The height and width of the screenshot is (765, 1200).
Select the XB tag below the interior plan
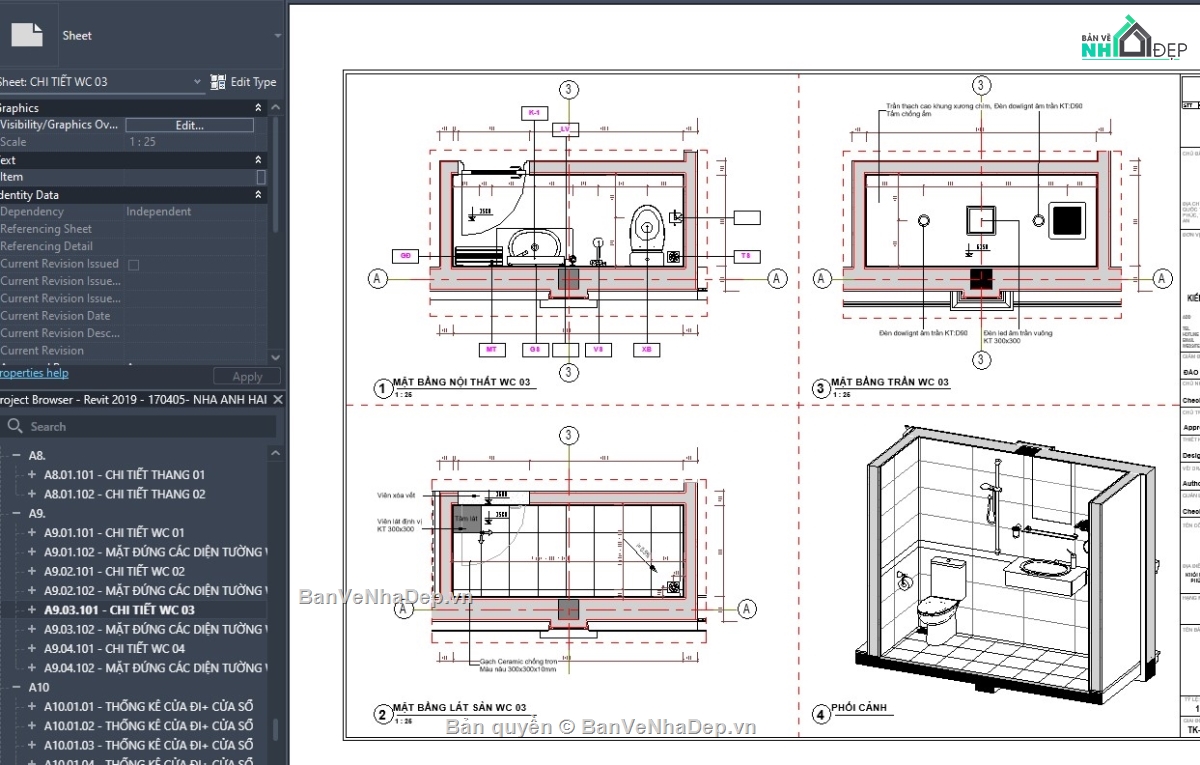point(646,349)
